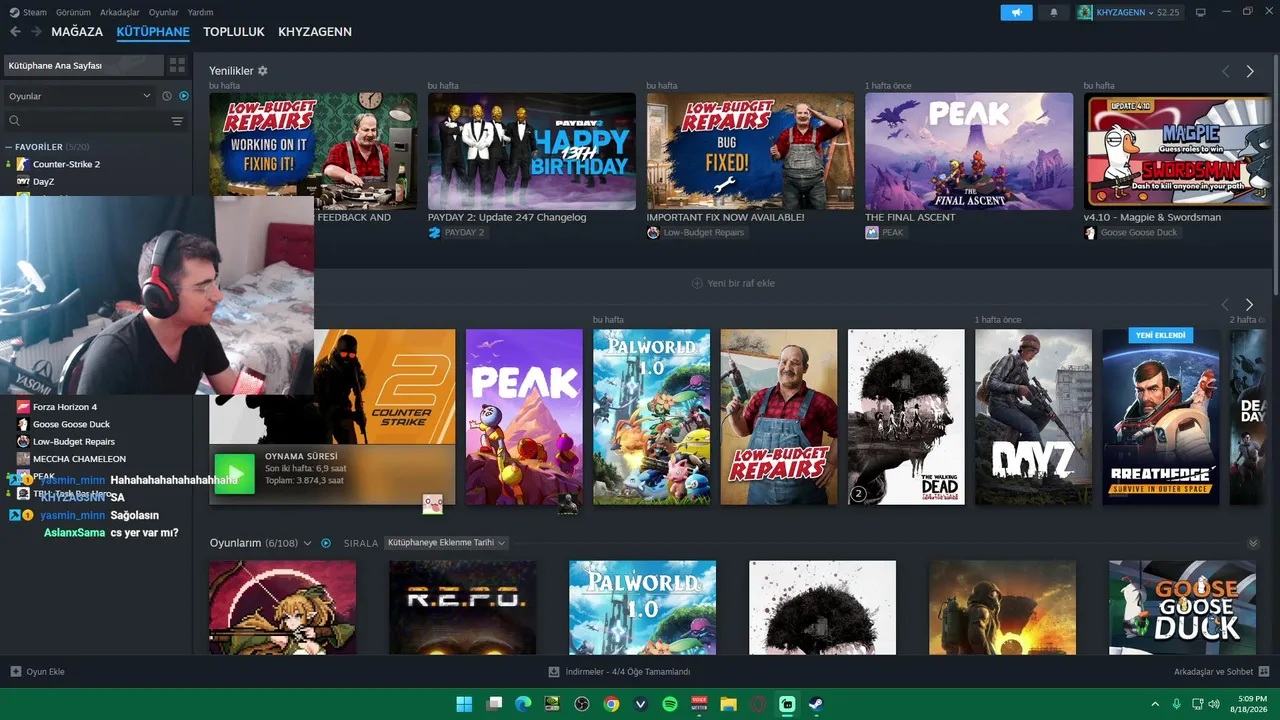
Task: Sort library by recent activity clock icon
Action: tap(167, 96)
